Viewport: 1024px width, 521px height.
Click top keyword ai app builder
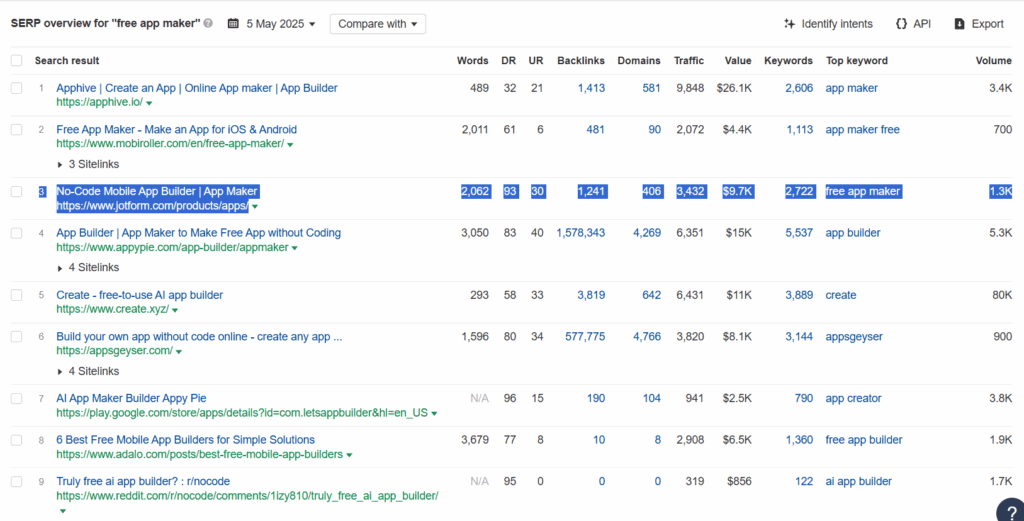pos(859,481)
